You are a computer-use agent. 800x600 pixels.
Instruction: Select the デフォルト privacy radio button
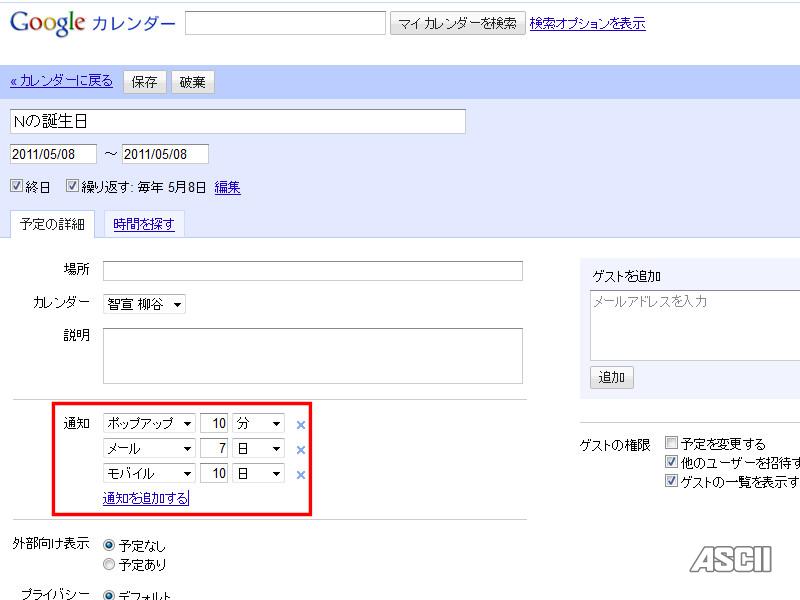click(109, 594)
